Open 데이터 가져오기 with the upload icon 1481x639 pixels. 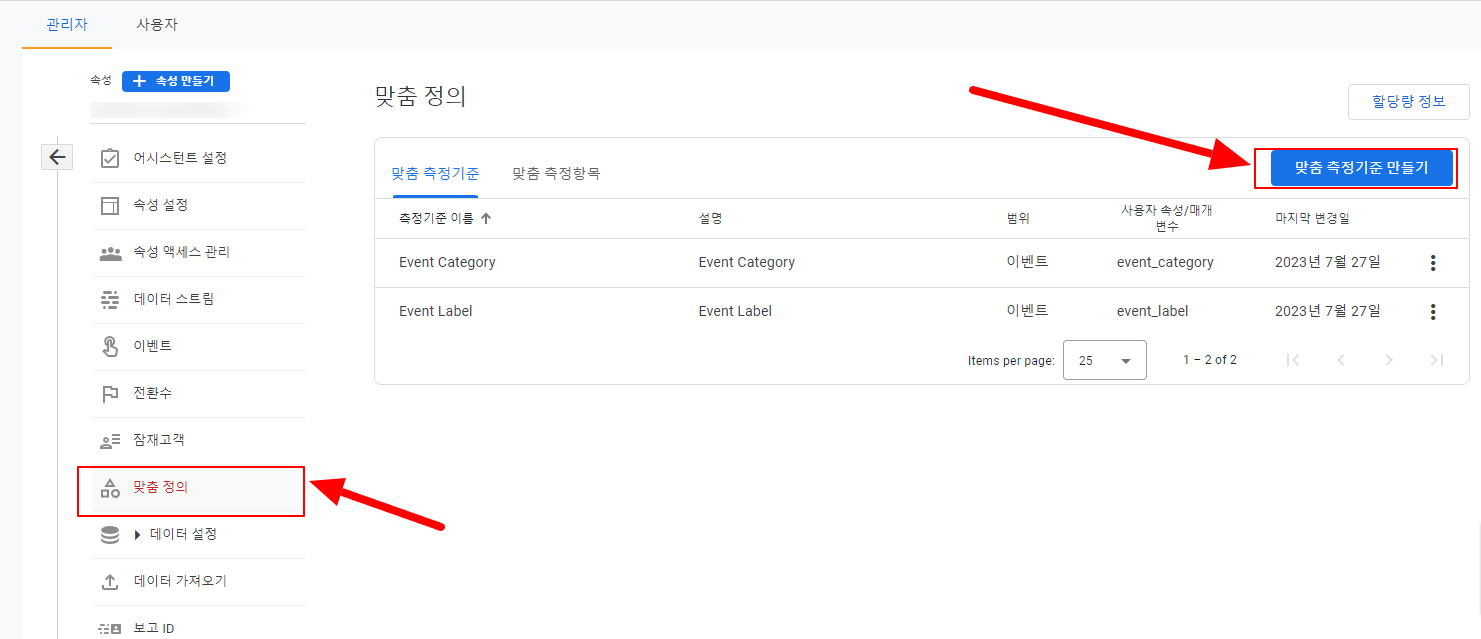110,581
